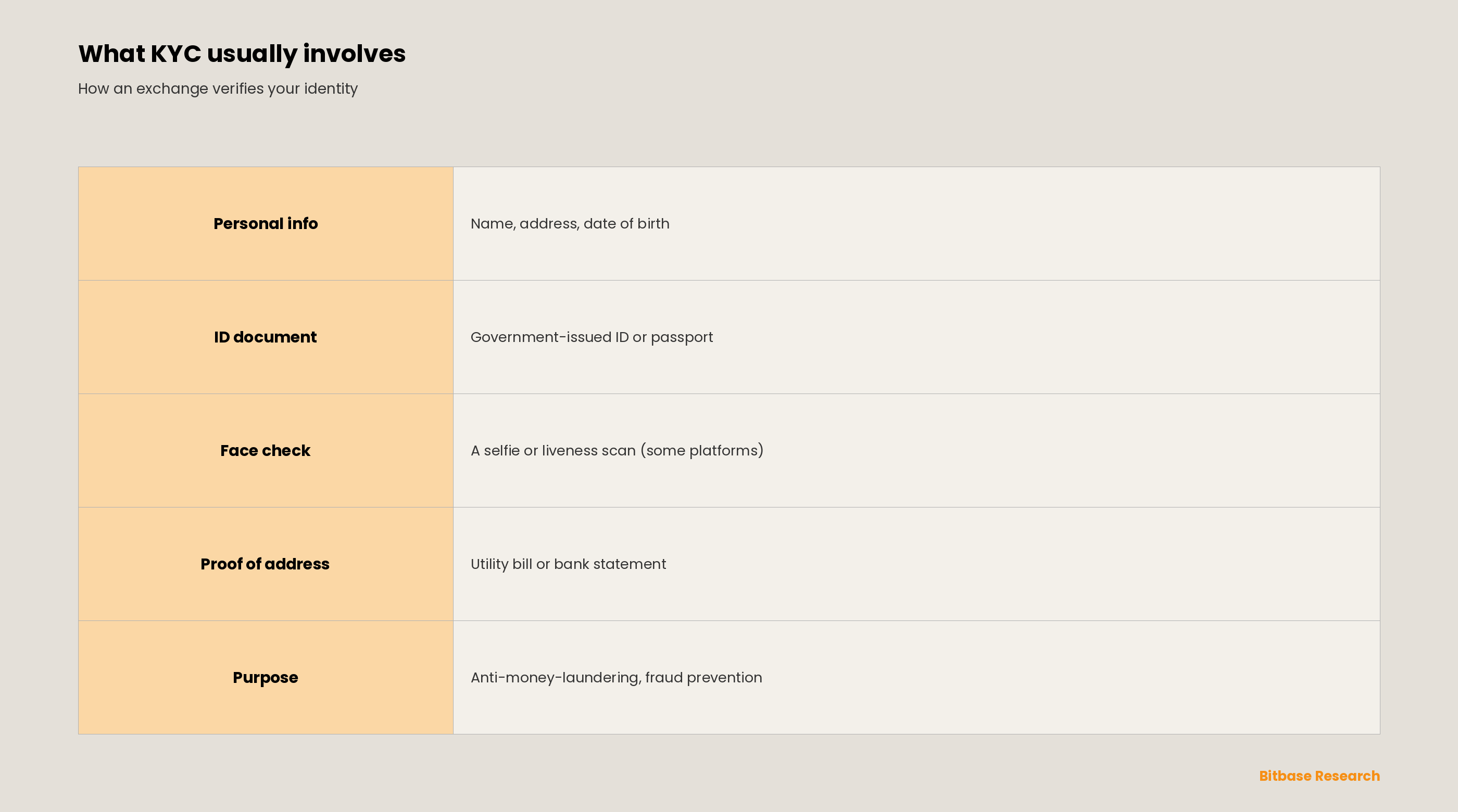
Task: Click 'date of birth' in the Personal info row
Action: (x=626, y=224)
